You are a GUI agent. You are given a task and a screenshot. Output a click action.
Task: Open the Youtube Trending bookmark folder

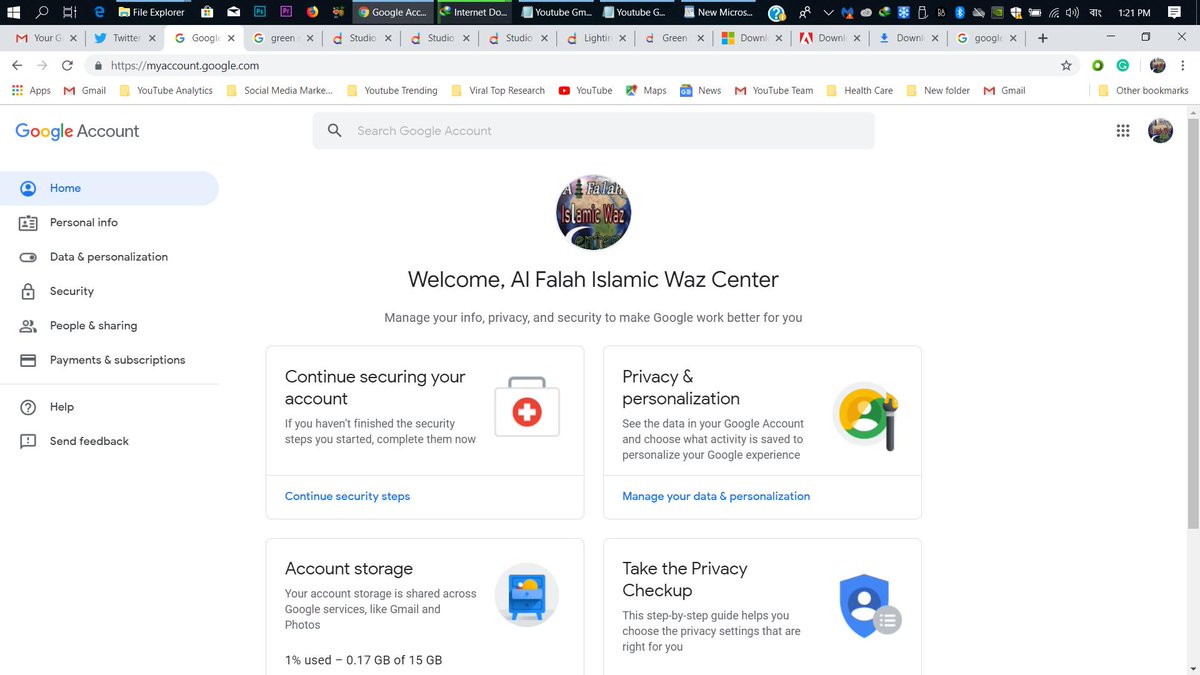[x=392, y=90]
